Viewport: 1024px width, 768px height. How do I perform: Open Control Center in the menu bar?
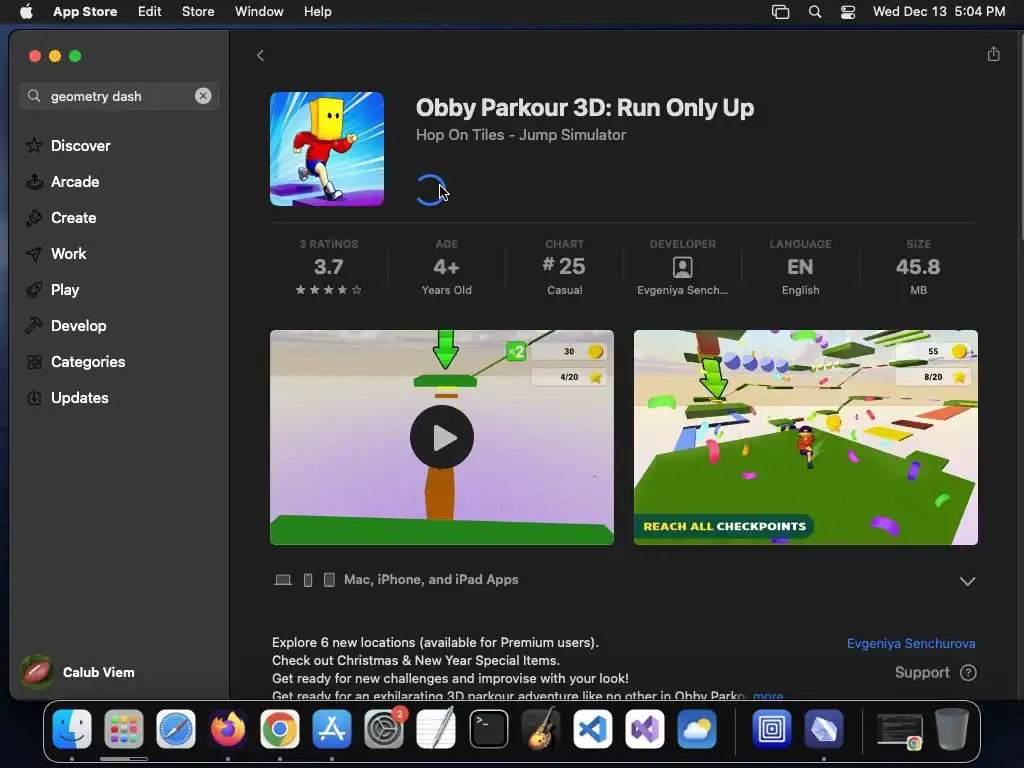pos(848,12)
